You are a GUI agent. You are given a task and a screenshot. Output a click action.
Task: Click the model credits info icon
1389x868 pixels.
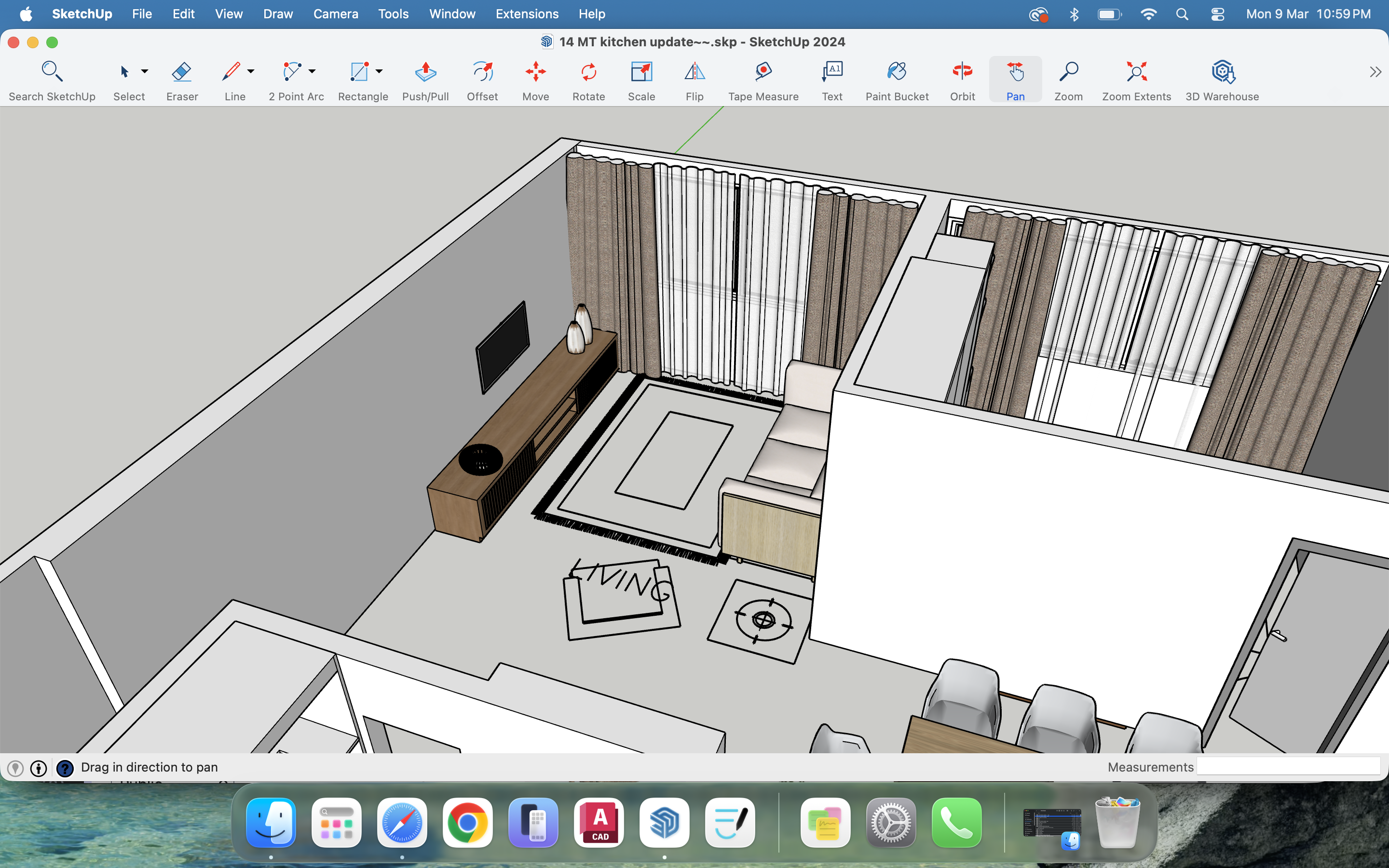click(39, 768)
